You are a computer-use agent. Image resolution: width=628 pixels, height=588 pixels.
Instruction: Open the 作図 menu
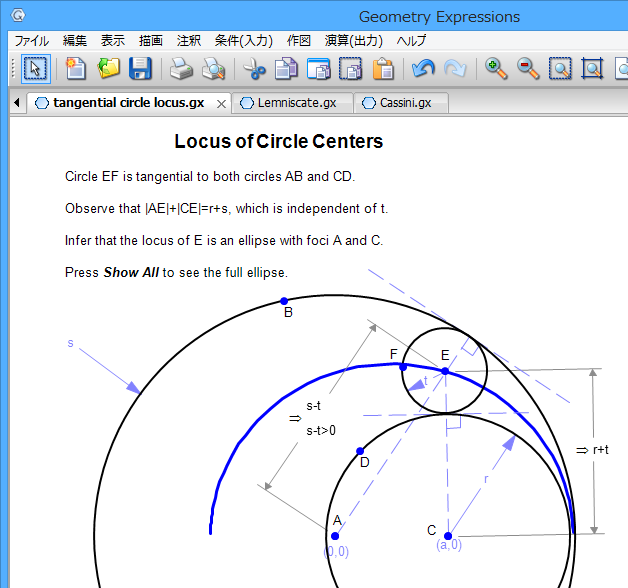[x=299, y=41]
